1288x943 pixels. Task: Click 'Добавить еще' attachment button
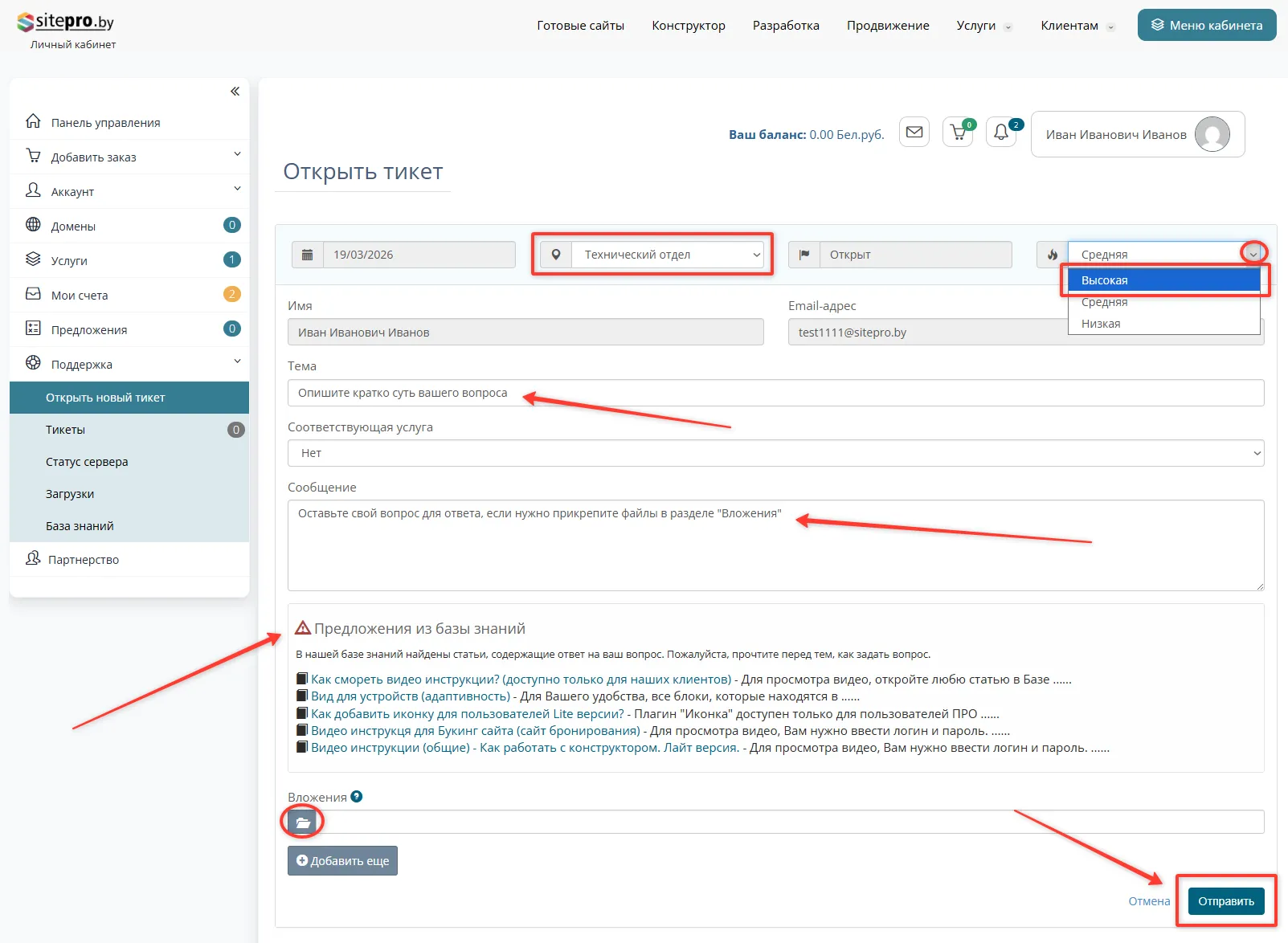pyautogui.click(x=342, y=861)
